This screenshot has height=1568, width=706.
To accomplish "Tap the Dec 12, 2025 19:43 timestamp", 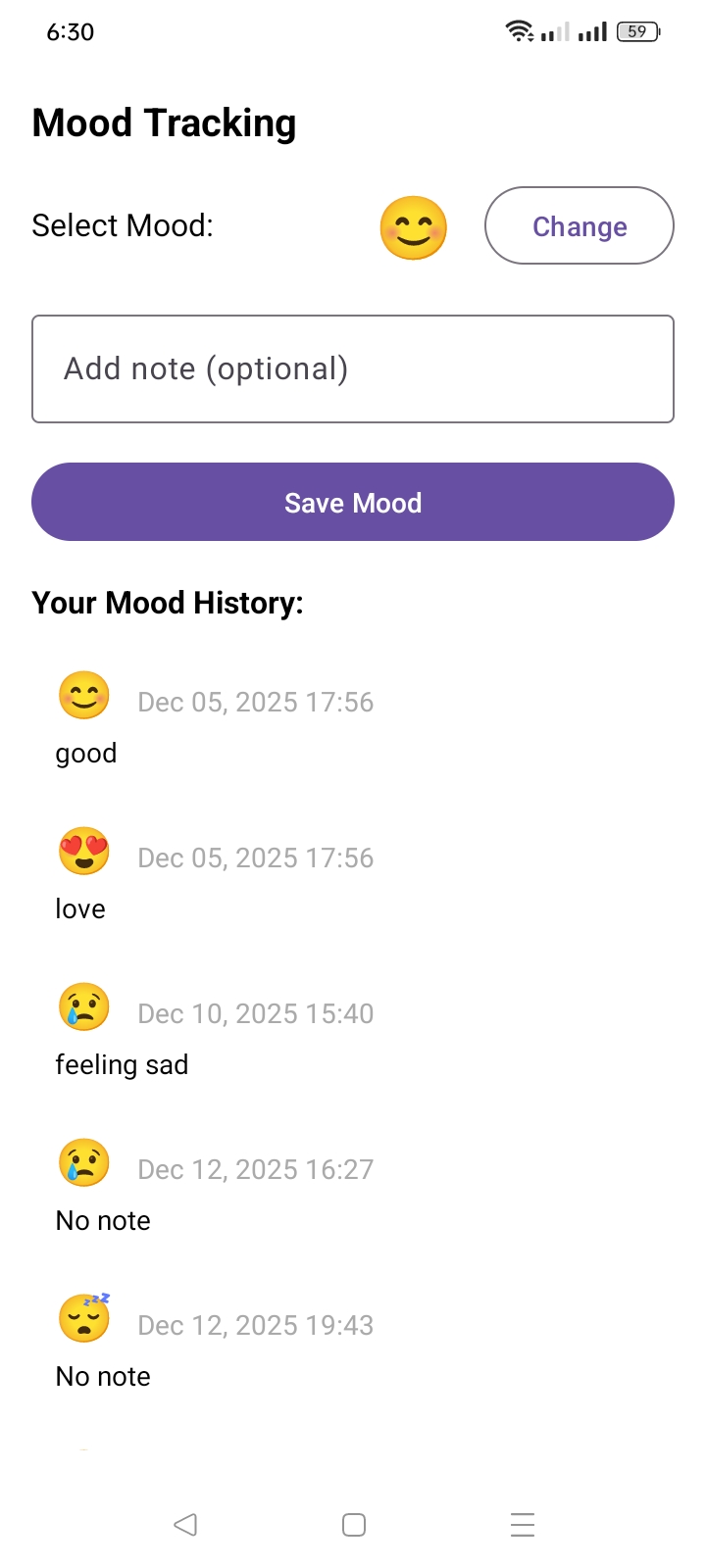I will (x=256, y=1325).
